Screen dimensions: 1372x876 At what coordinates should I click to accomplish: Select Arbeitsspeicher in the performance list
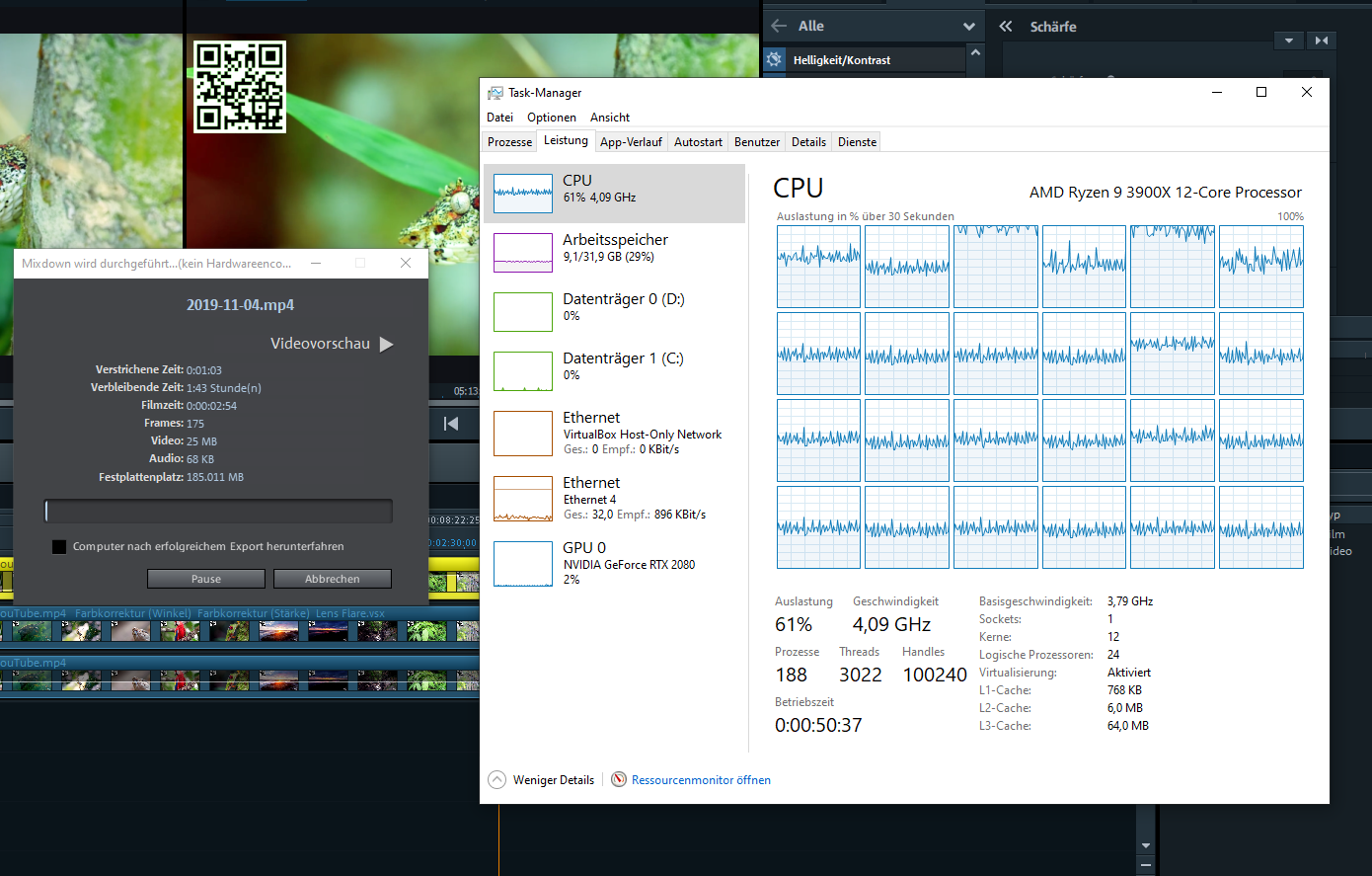[614, 253]
